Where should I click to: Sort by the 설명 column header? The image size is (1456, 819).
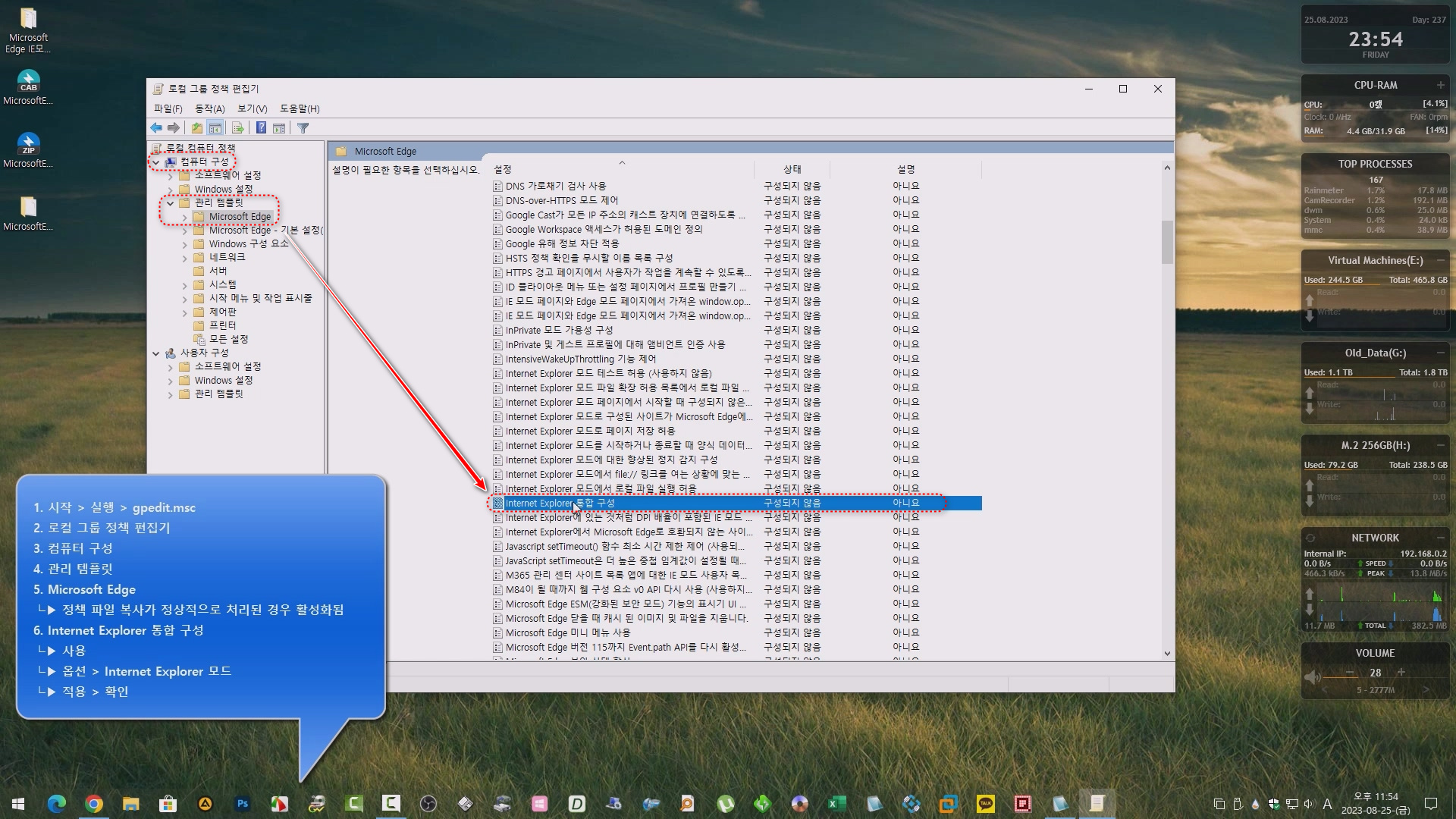coord(906,169)
